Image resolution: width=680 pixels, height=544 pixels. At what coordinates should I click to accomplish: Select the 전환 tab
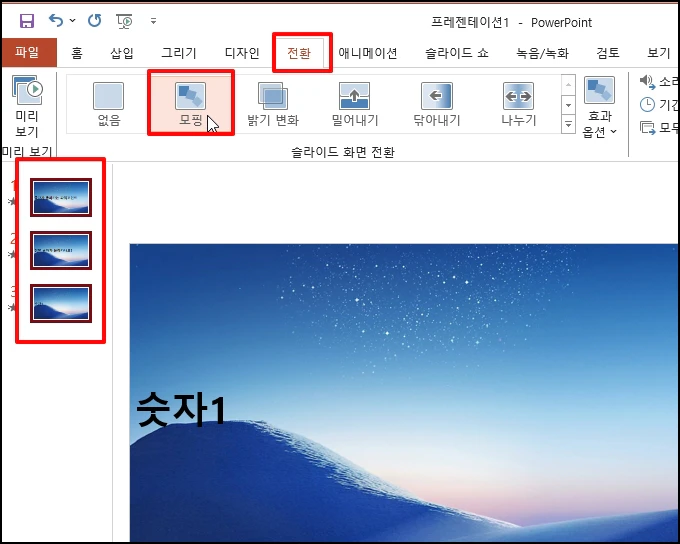click(x=299, y=53)
